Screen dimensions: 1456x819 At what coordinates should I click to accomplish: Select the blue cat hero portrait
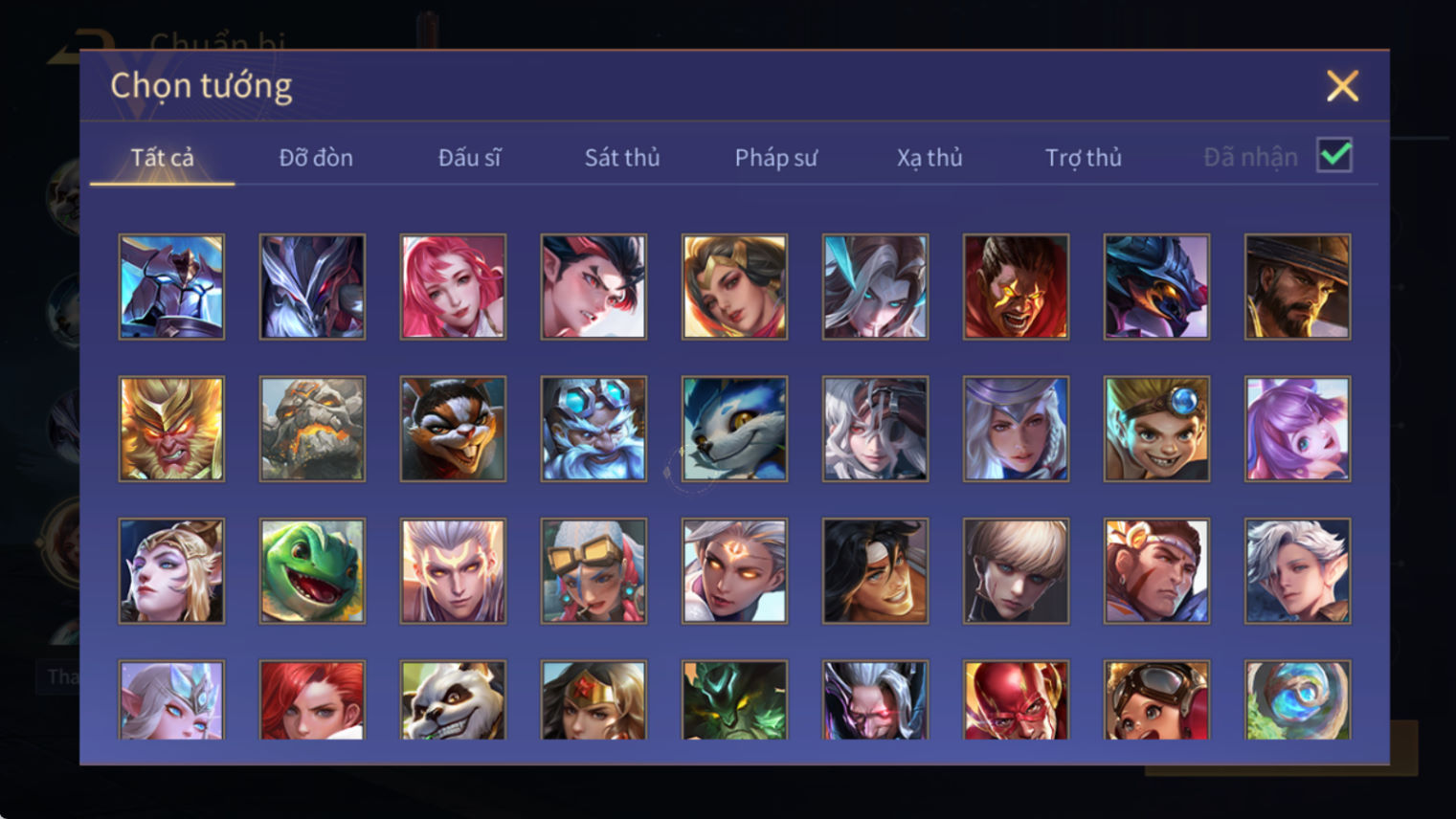pyautogui.click(x=734, y=429)
